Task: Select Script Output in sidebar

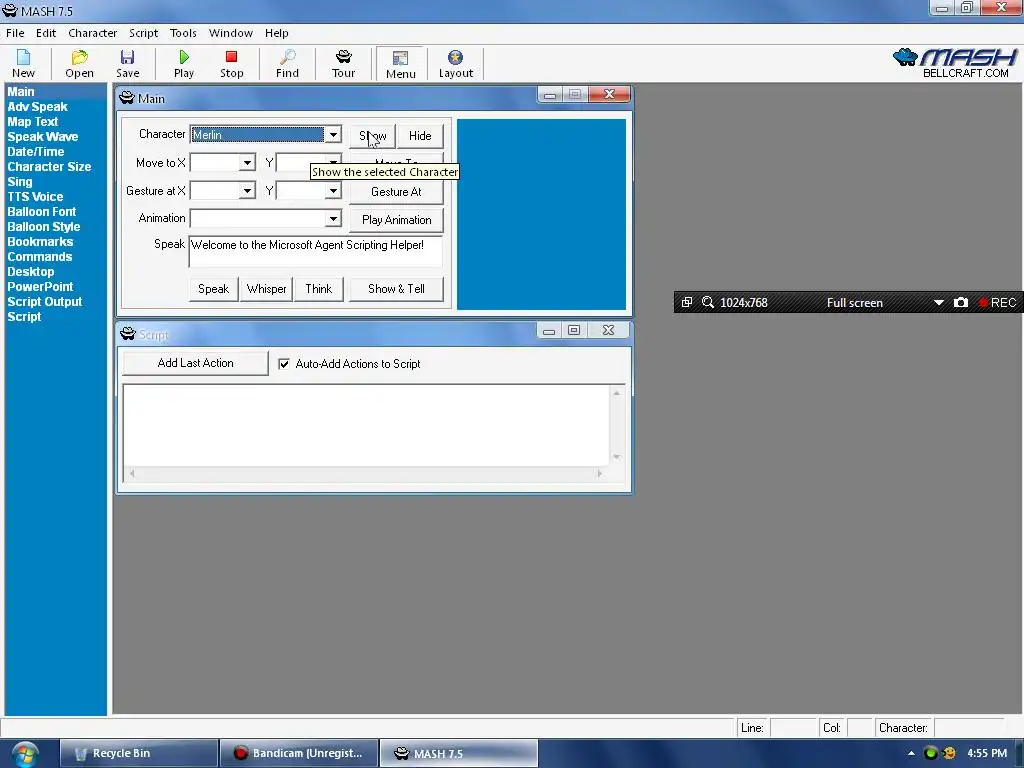Action: [44, 302]
